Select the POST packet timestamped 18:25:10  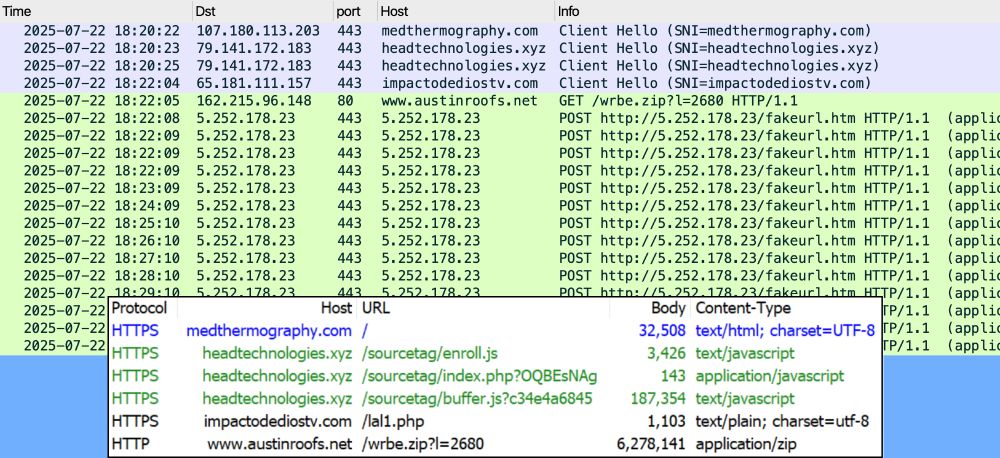click(500, 223)
